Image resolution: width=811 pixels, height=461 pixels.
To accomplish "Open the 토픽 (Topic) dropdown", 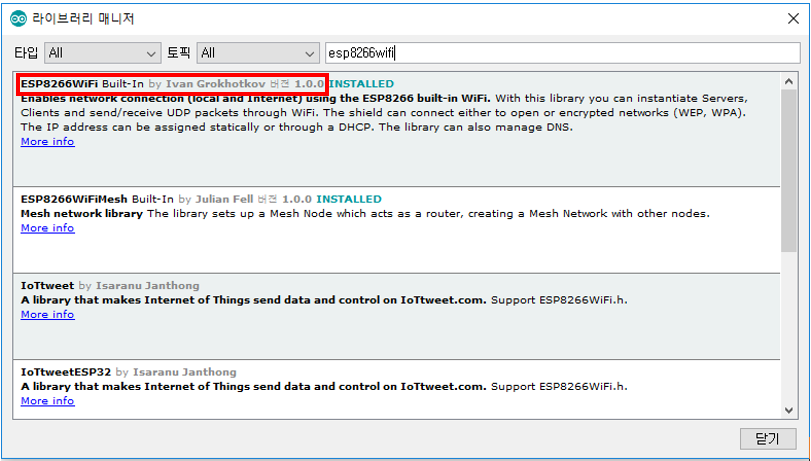I will (258, 53).
